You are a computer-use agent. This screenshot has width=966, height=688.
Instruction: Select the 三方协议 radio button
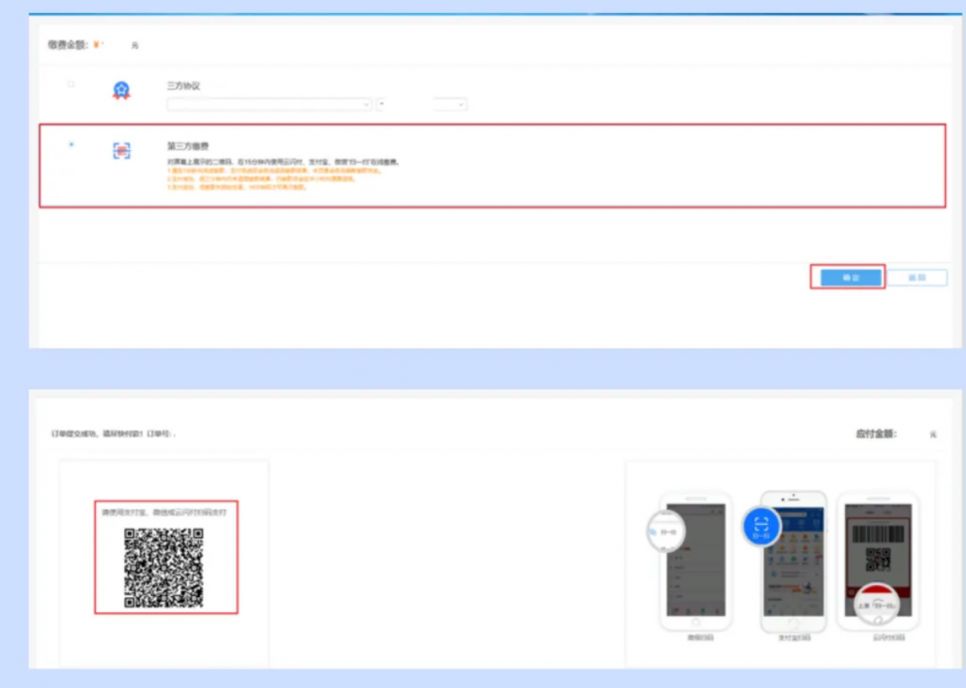[71, 85]
